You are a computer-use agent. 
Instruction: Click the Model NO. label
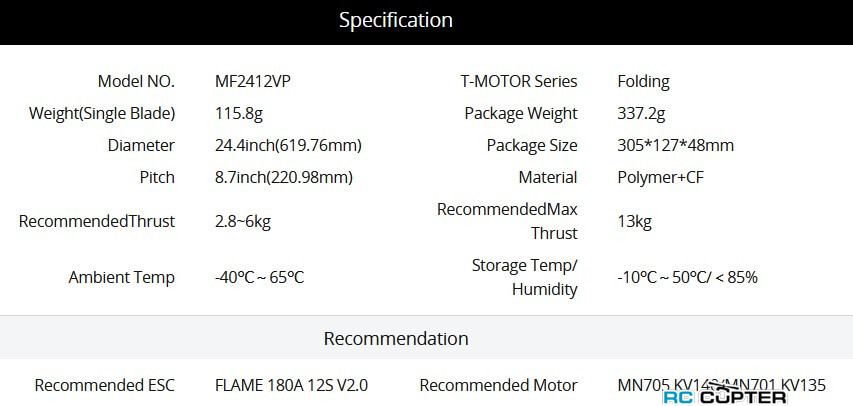pyautogui.click(x=137, y=82)
